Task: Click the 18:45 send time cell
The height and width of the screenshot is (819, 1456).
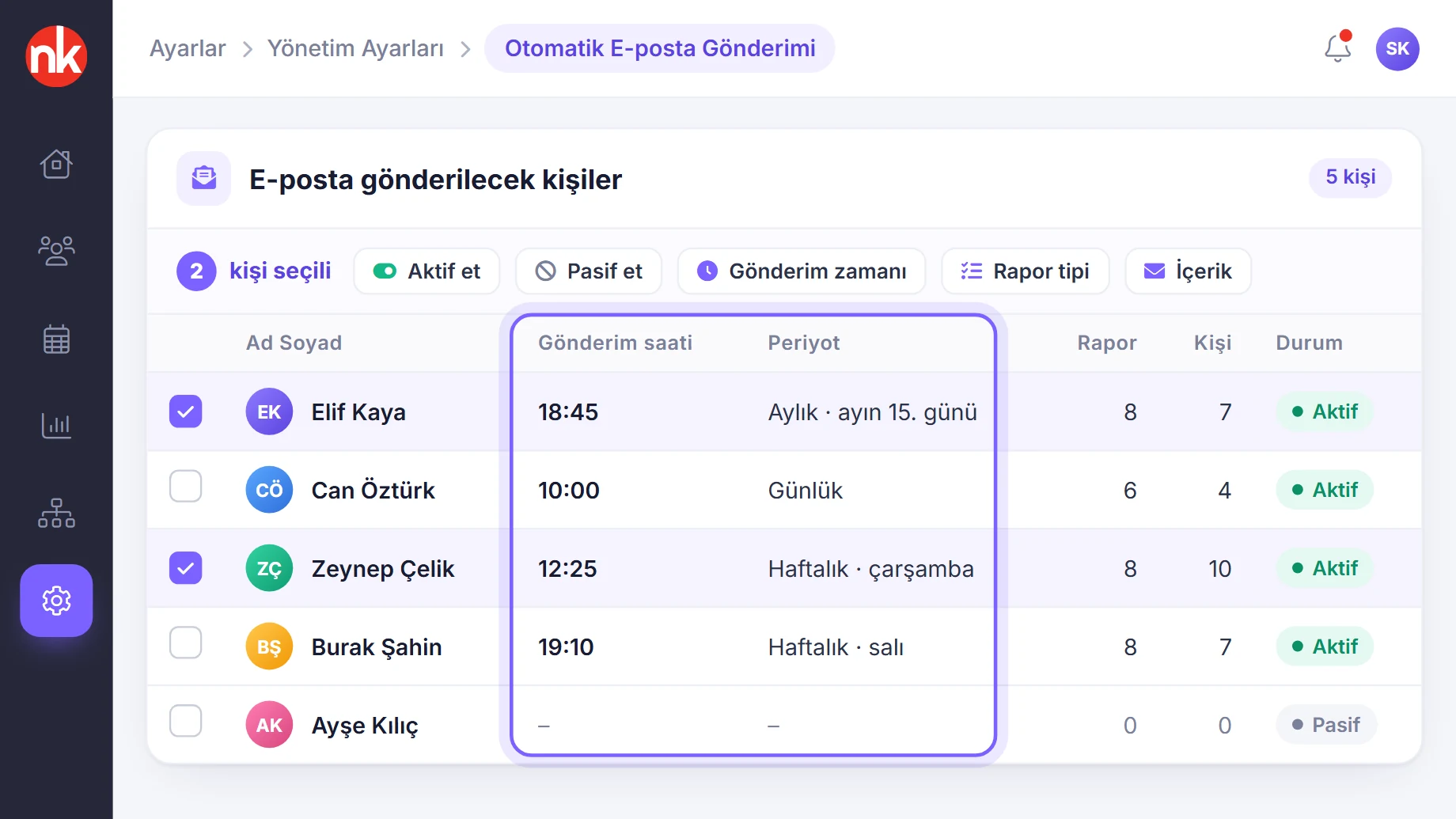Action: click(568, 411)
